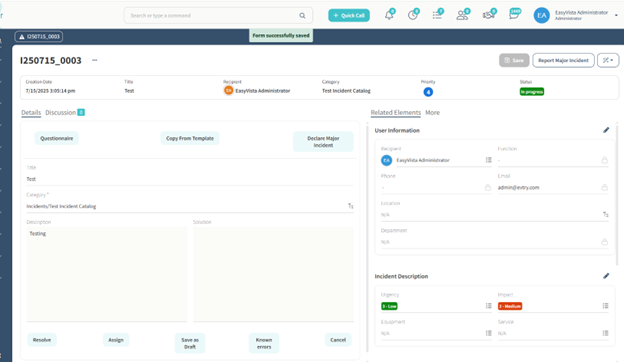Open the Questionnaire button

[57, 138]
